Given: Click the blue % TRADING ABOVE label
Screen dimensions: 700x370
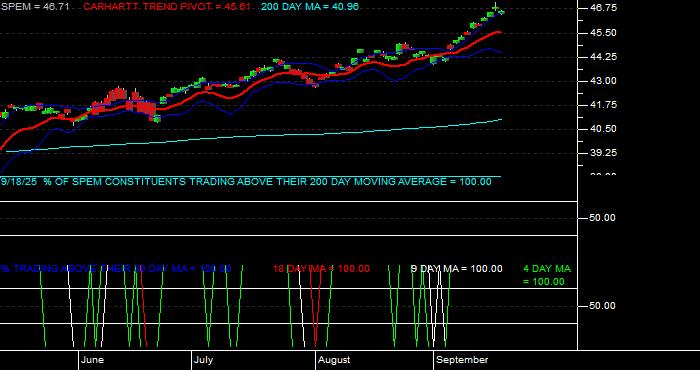Looking at the screenshot, I should pos(116,269).
